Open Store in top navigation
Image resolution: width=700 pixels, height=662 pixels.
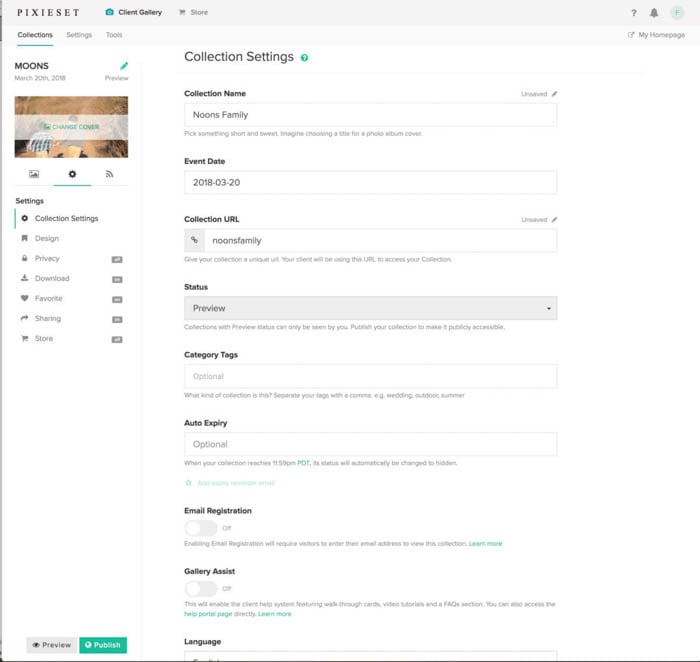click(193, 12)
